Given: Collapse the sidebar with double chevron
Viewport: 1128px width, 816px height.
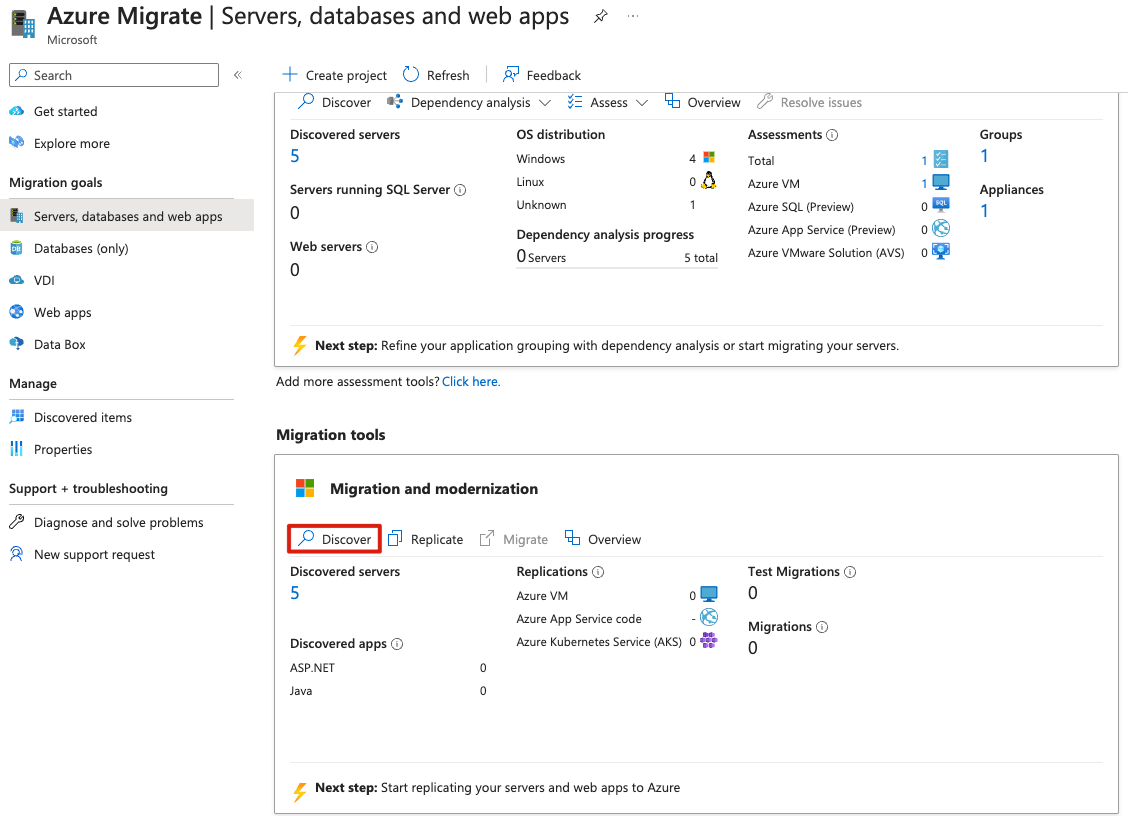Looking at the screenshot, I should coord(238,75).
